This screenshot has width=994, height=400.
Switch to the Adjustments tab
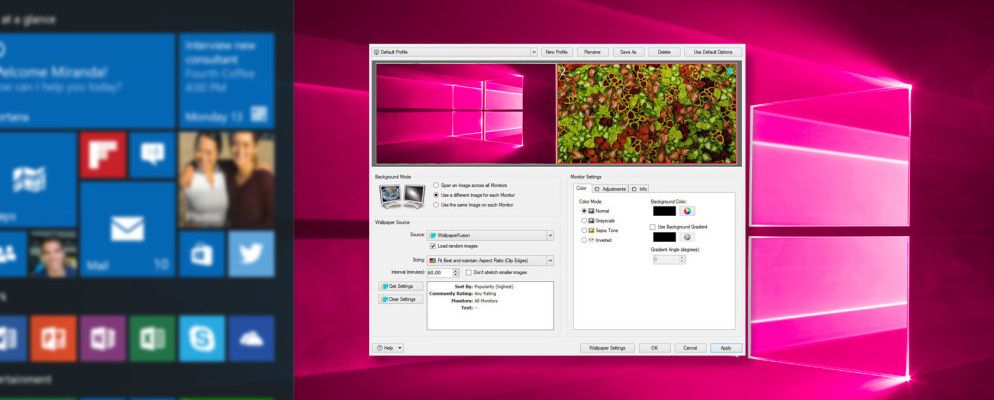(x=610, y=189)
